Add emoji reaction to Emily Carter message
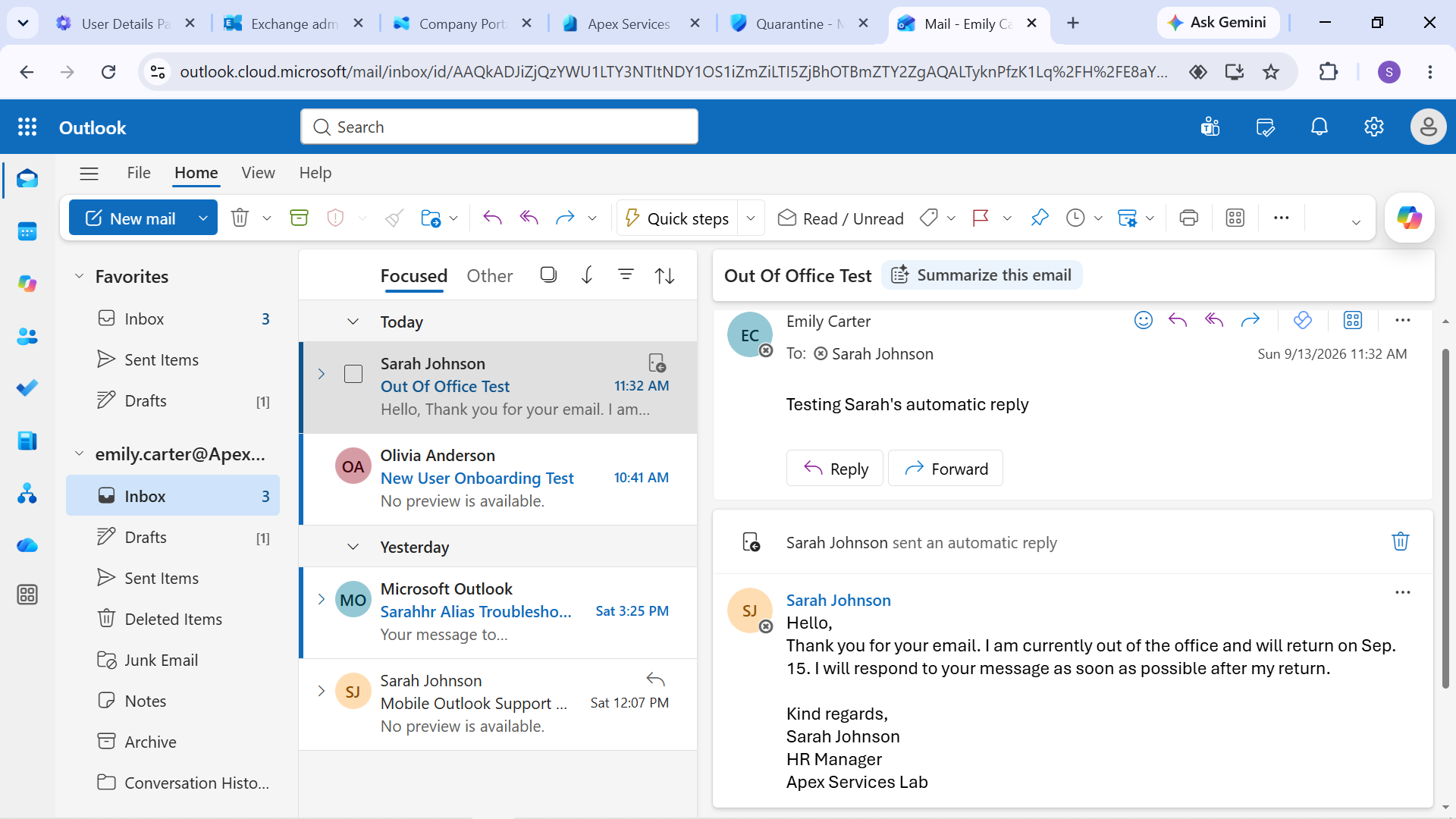 tap(1144, 320)
